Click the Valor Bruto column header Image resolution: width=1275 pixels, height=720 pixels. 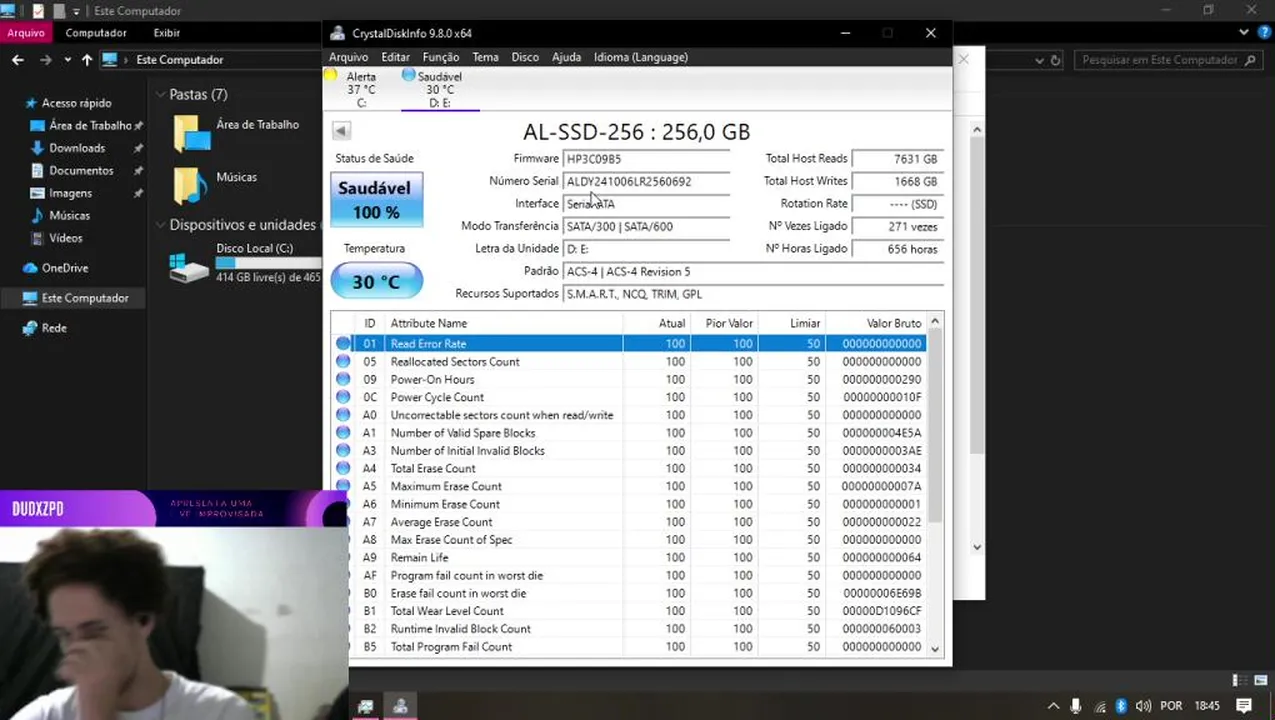pyautogui.click(x=876, y=323)
